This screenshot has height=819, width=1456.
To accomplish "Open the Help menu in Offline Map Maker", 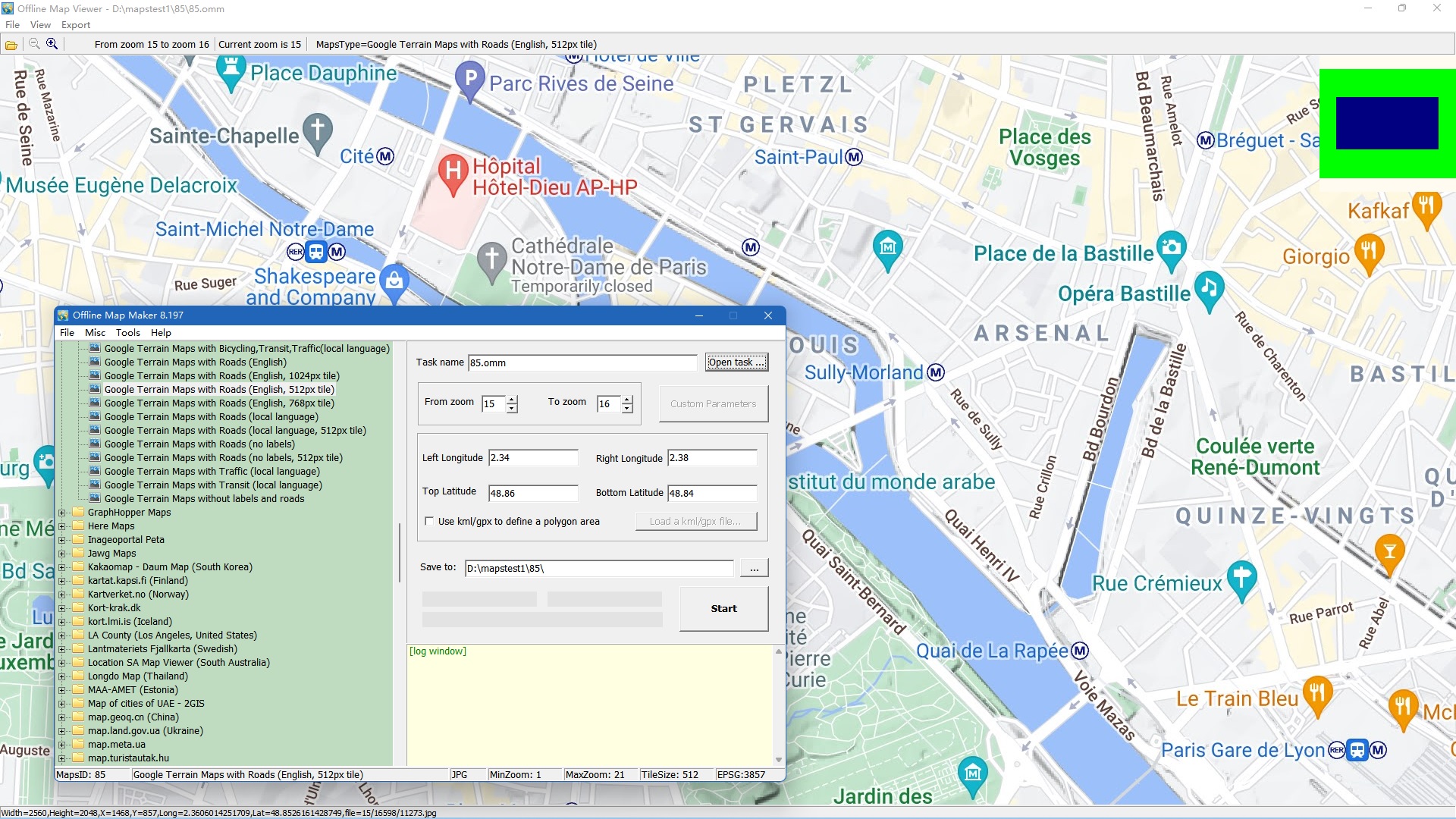I will coord(161,332).
